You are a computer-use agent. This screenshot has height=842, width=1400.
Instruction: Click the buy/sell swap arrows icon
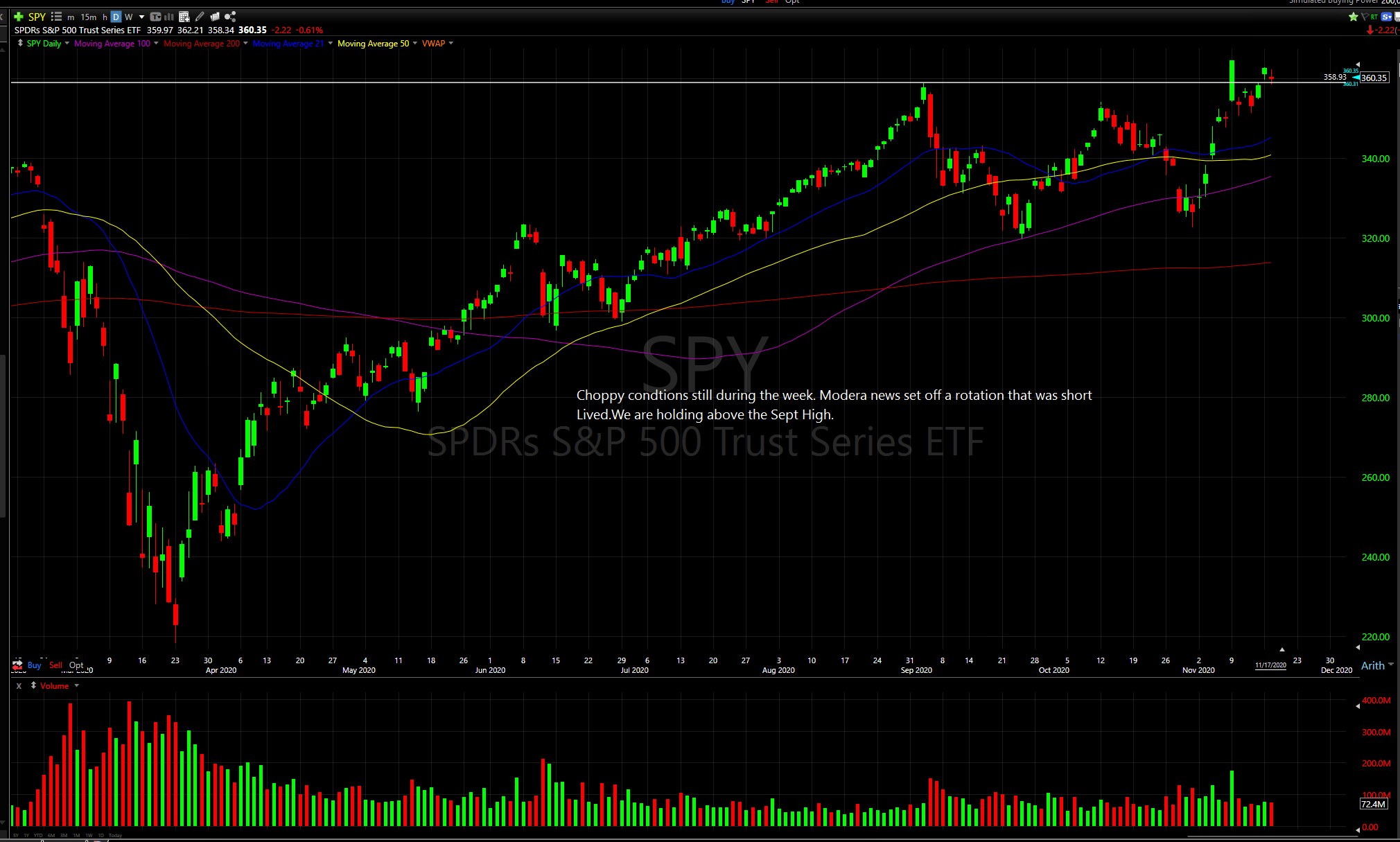pyautogui.click(x=17, y=665)
